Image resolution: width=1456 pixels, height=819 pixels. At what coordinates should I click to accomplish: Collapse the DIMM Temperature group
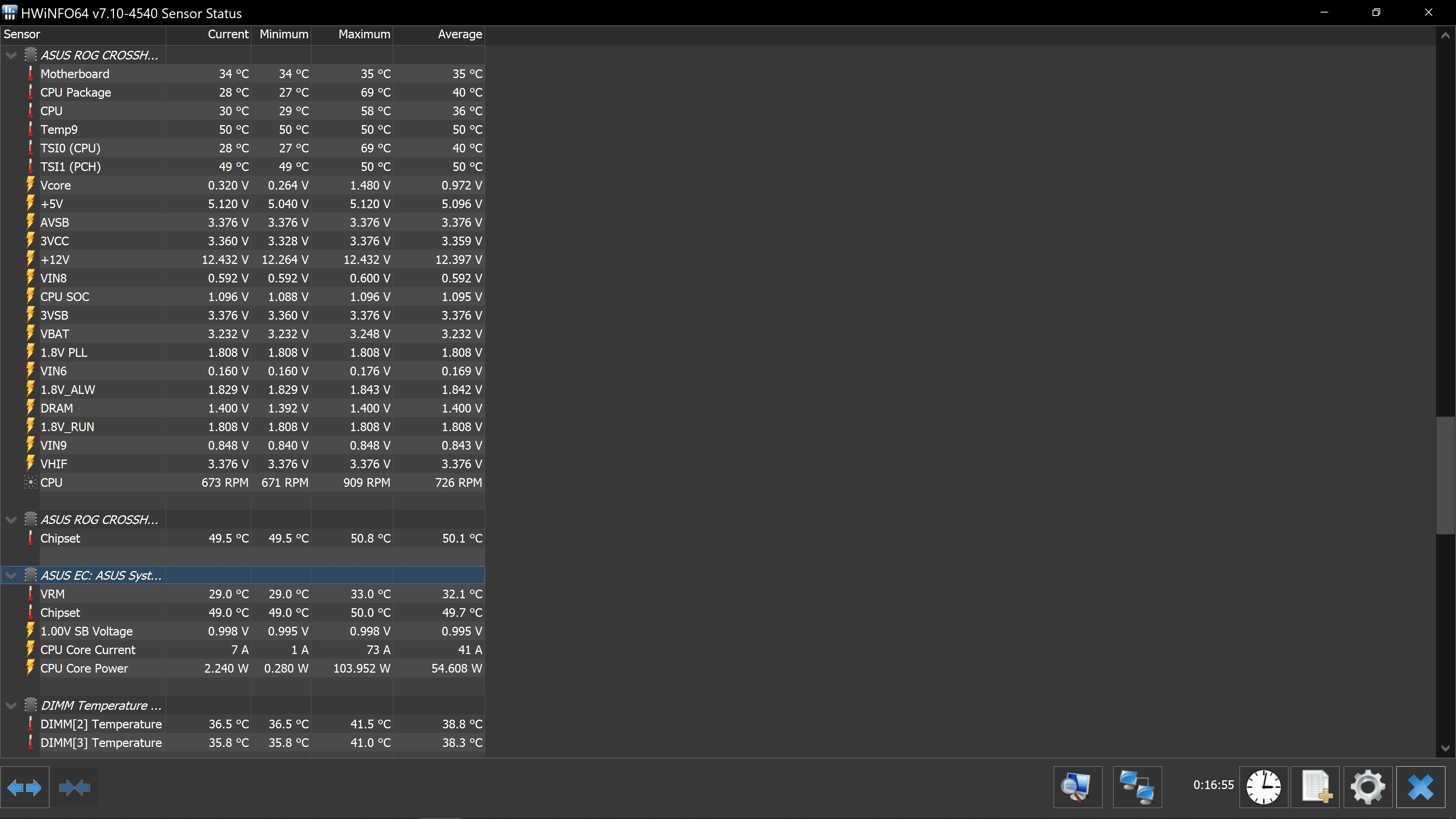click(11, 705)
